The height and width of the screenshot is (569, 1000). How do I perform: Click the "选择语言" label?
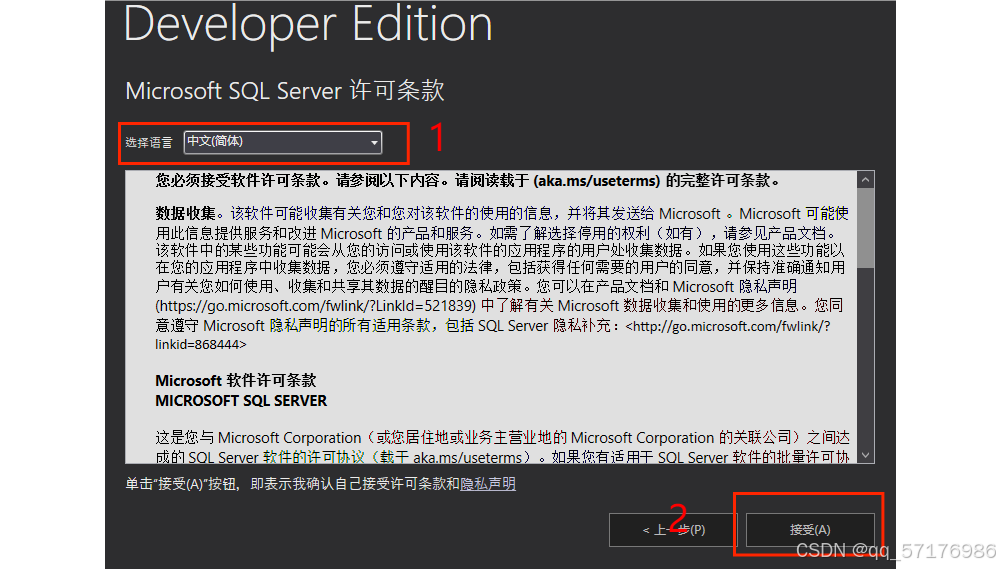pyautogui.click(x=149, y=143)
